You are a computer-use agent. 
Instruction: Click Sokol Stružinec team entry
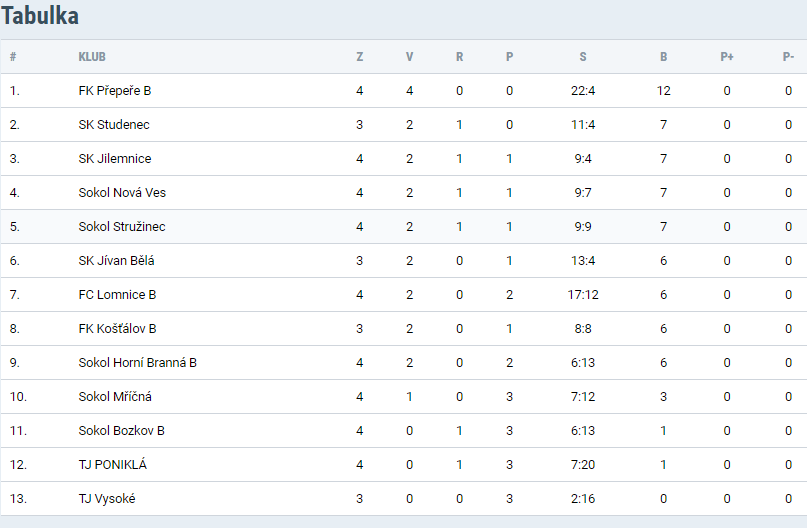click(x=122, y=227)
